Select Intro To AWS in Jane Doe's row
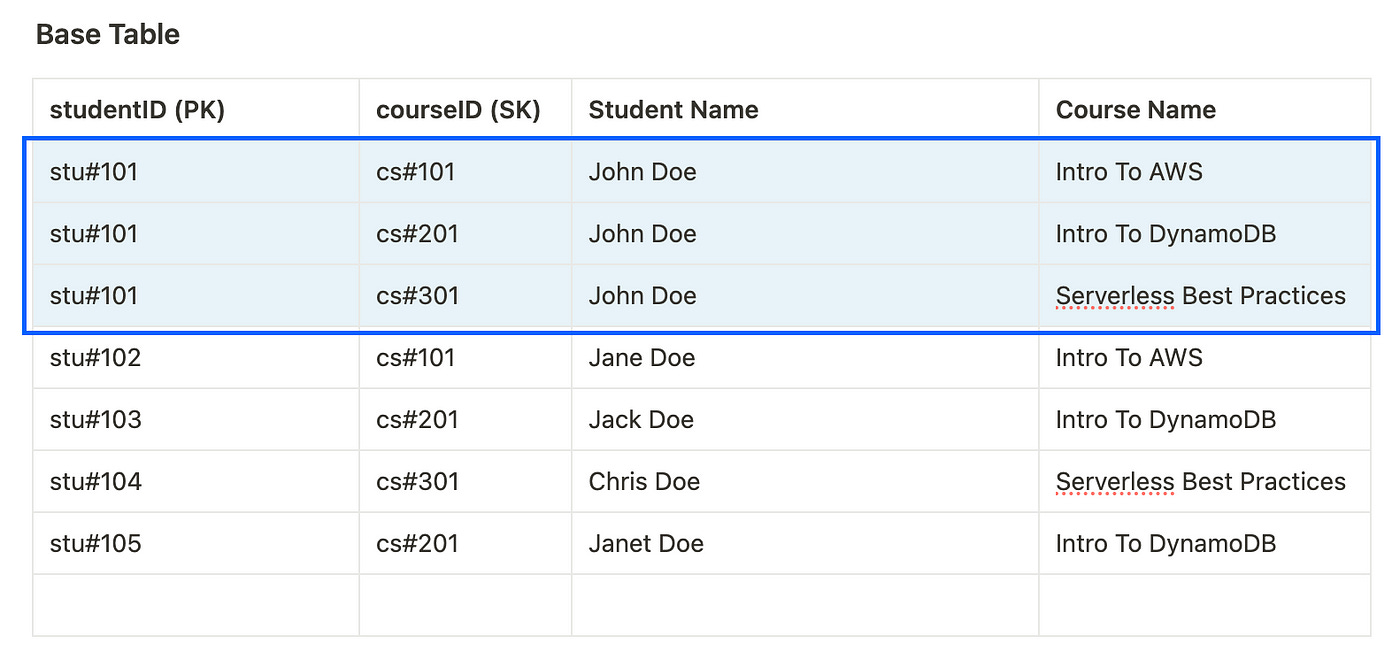 point(1129,358)
